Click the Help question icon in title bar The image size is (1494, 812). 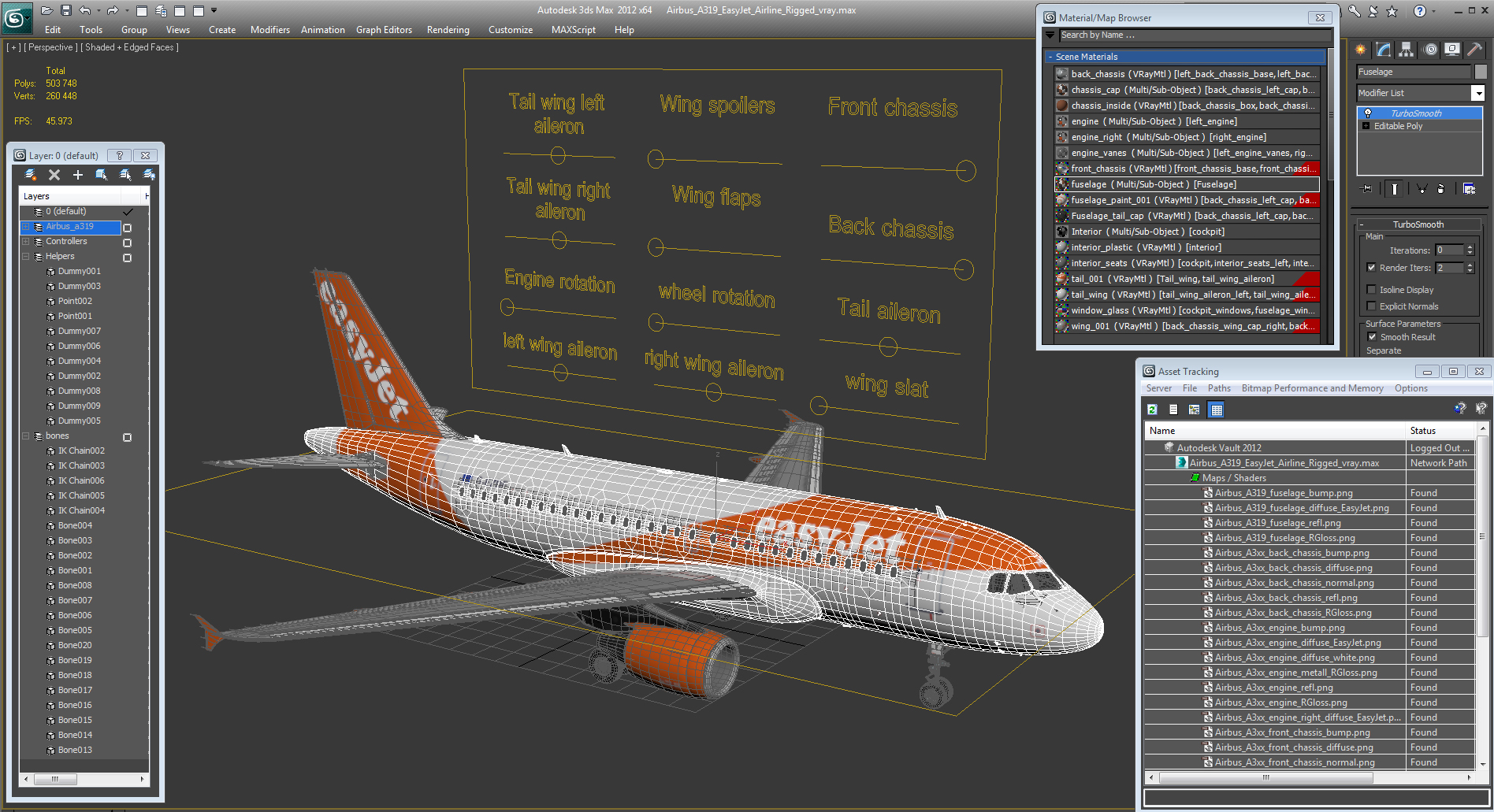1420,10
